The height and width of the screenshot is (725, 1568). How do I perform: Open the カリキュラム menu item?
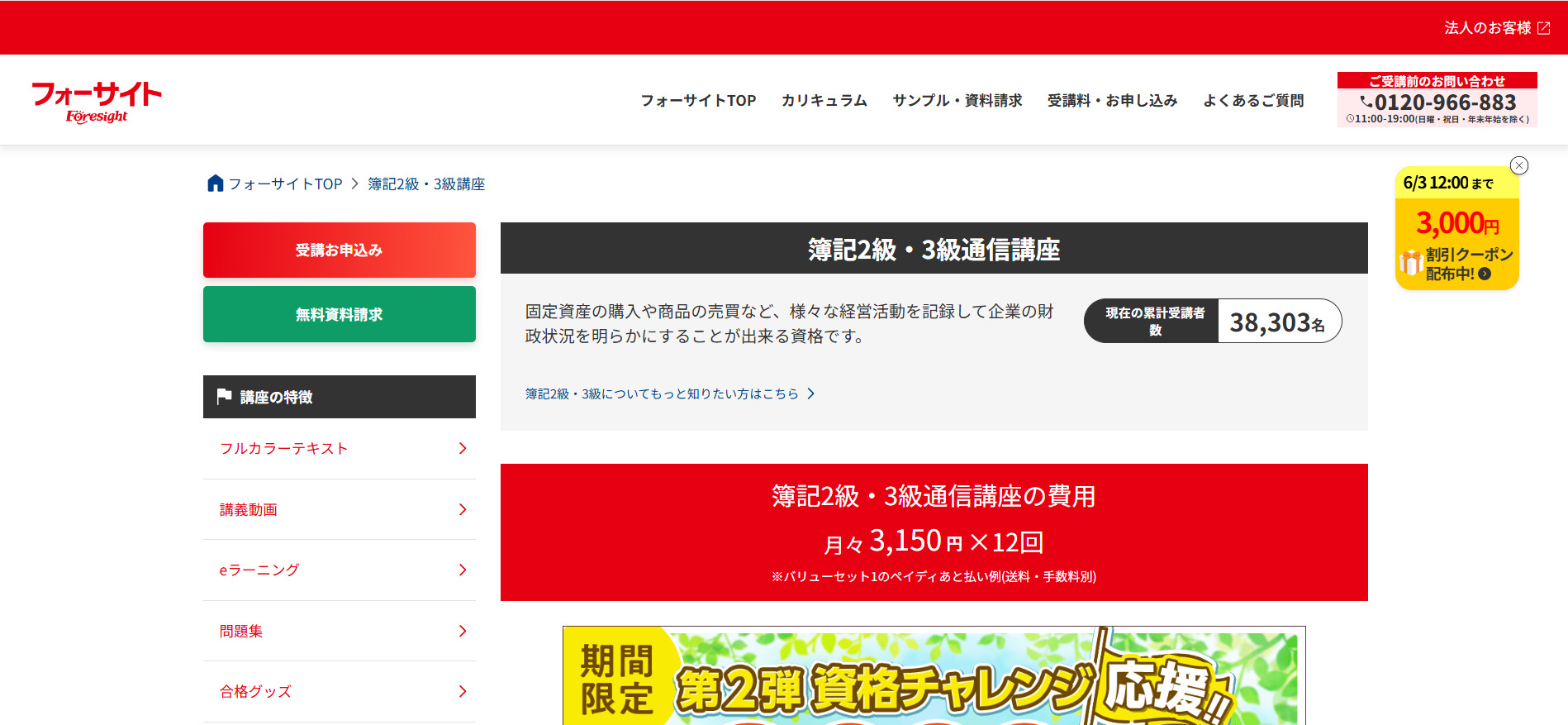[x=824, y=100]
